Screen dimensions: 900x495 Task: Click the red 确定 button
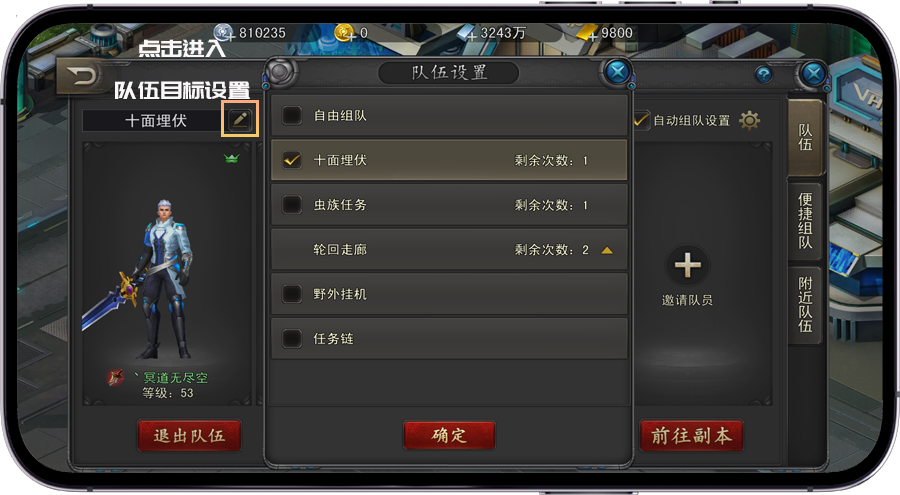(x=449, y=435)
